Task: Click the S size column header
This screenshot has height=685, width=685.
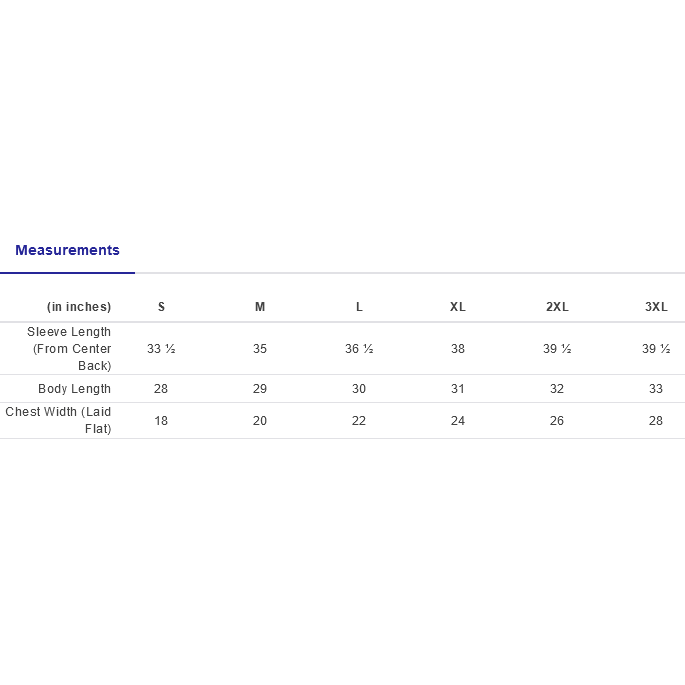Action: coord(161,307)
